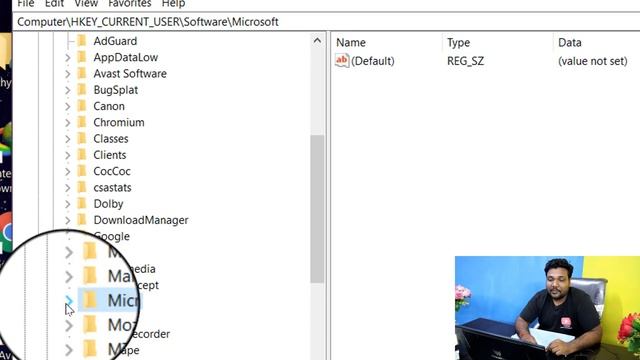640x360 pixels.
Task: Click the Dolby folder icon
Action: point(82,204)
